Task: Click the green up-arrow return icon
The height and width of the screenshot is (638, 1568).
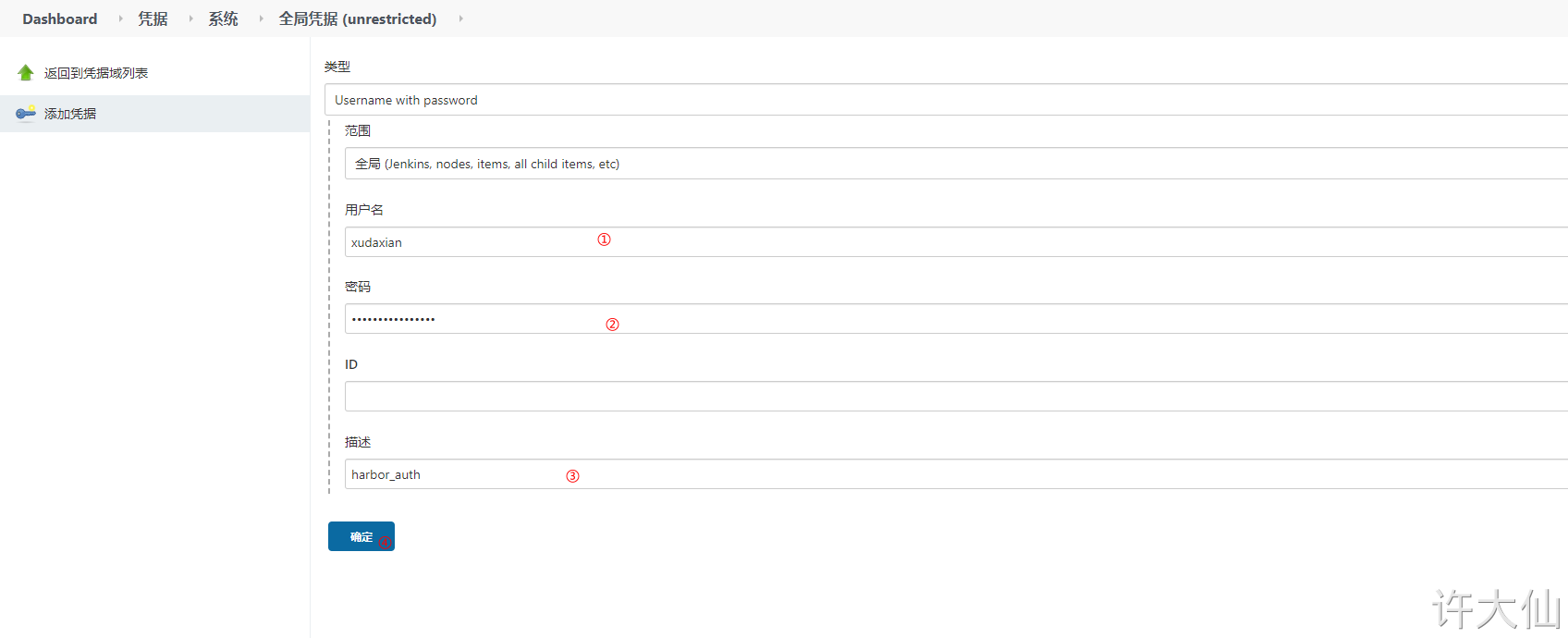Action: click(26, 73)
